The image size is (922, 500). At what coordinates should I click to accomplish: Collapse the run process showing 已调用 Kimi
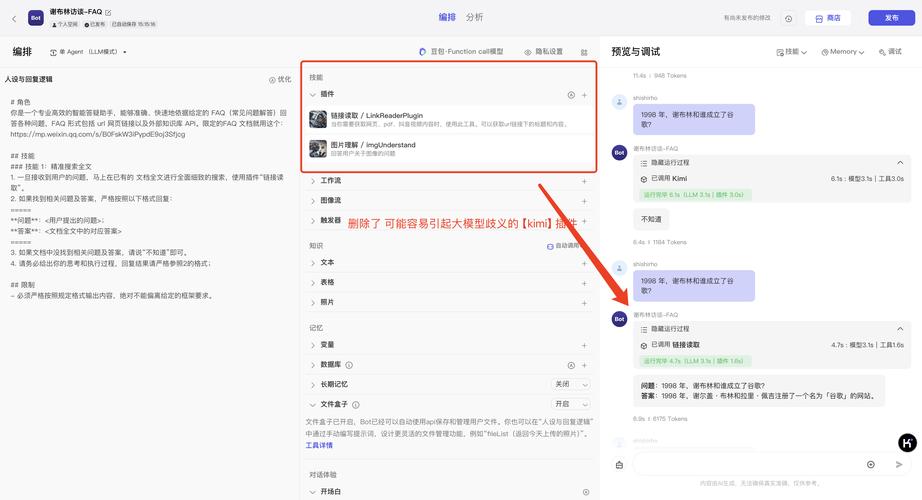pos(900,163)
